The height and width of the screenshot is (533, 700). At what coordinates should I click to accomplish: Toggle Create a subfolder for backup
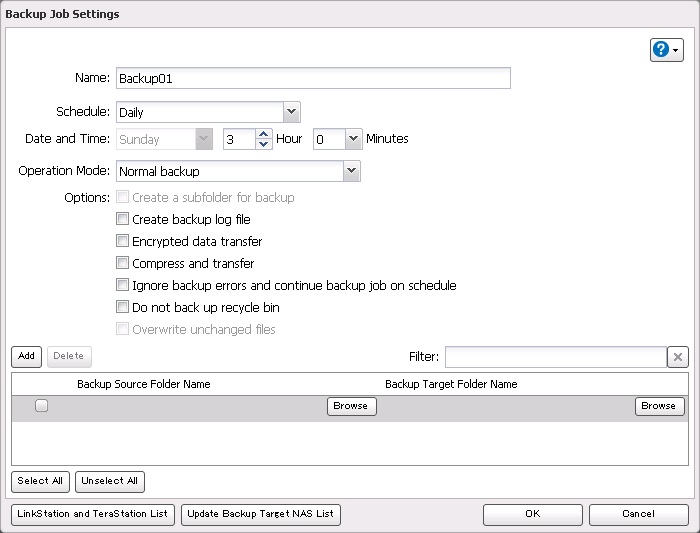point(122,197)
